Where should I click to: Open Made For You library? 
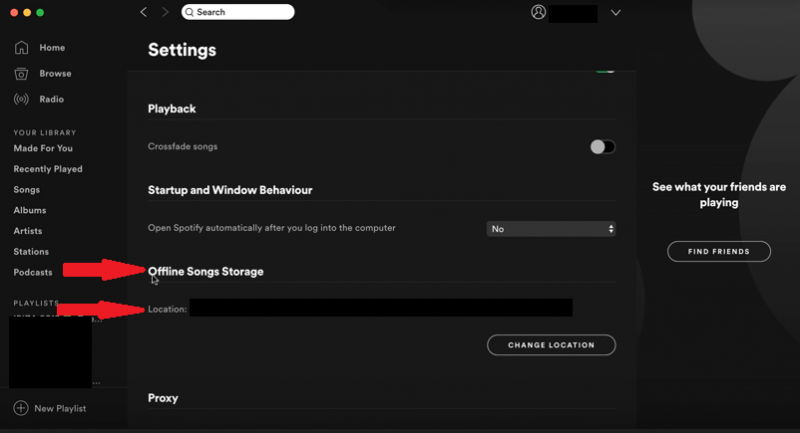43,148
